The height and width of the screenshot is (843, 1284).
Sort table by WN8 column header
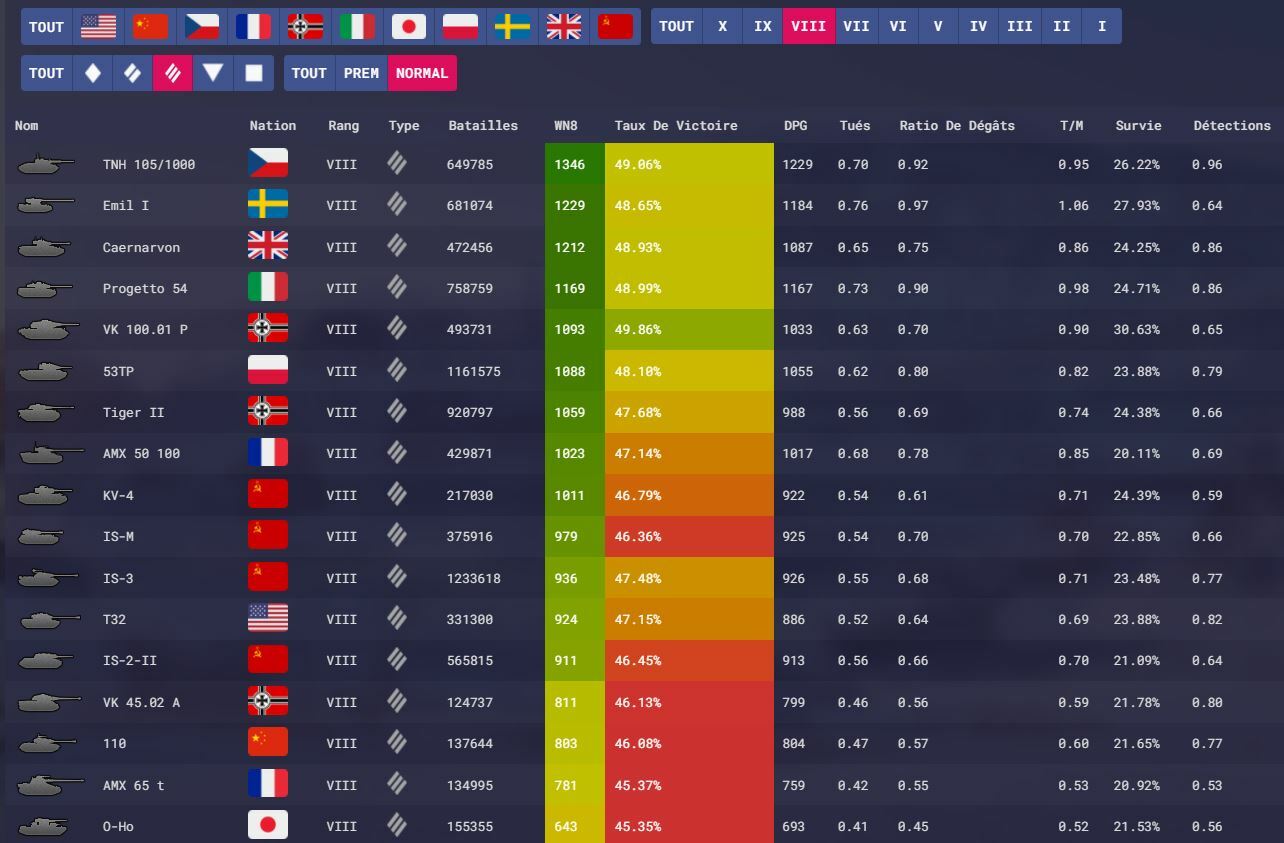565,126
